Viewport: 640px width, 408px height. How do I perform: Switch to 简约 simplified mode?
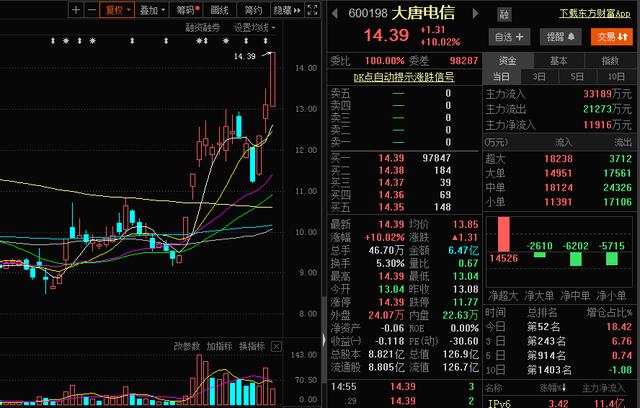[253, 10]
